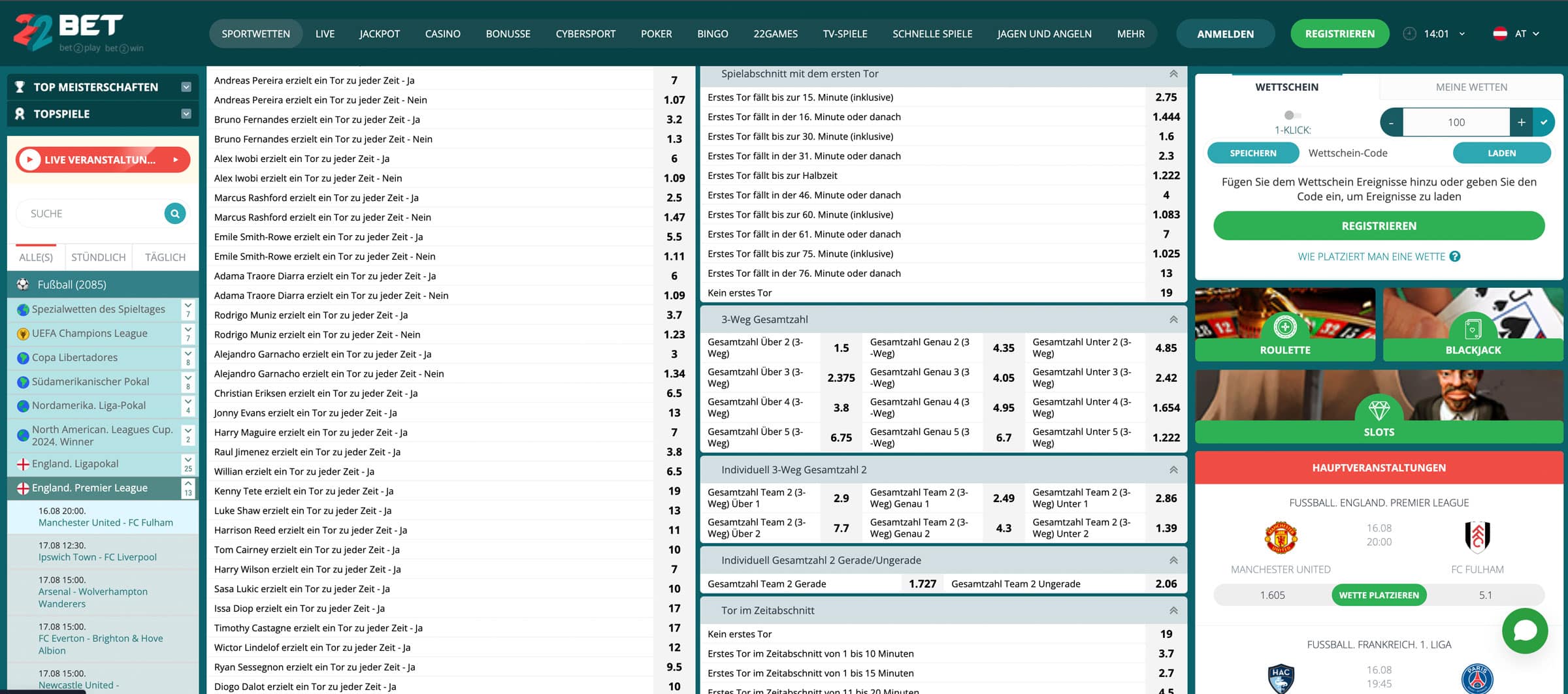Screen dimensions: 1568x694
Task: Click the Wettschein-Code field
Action: [1375, 153]
